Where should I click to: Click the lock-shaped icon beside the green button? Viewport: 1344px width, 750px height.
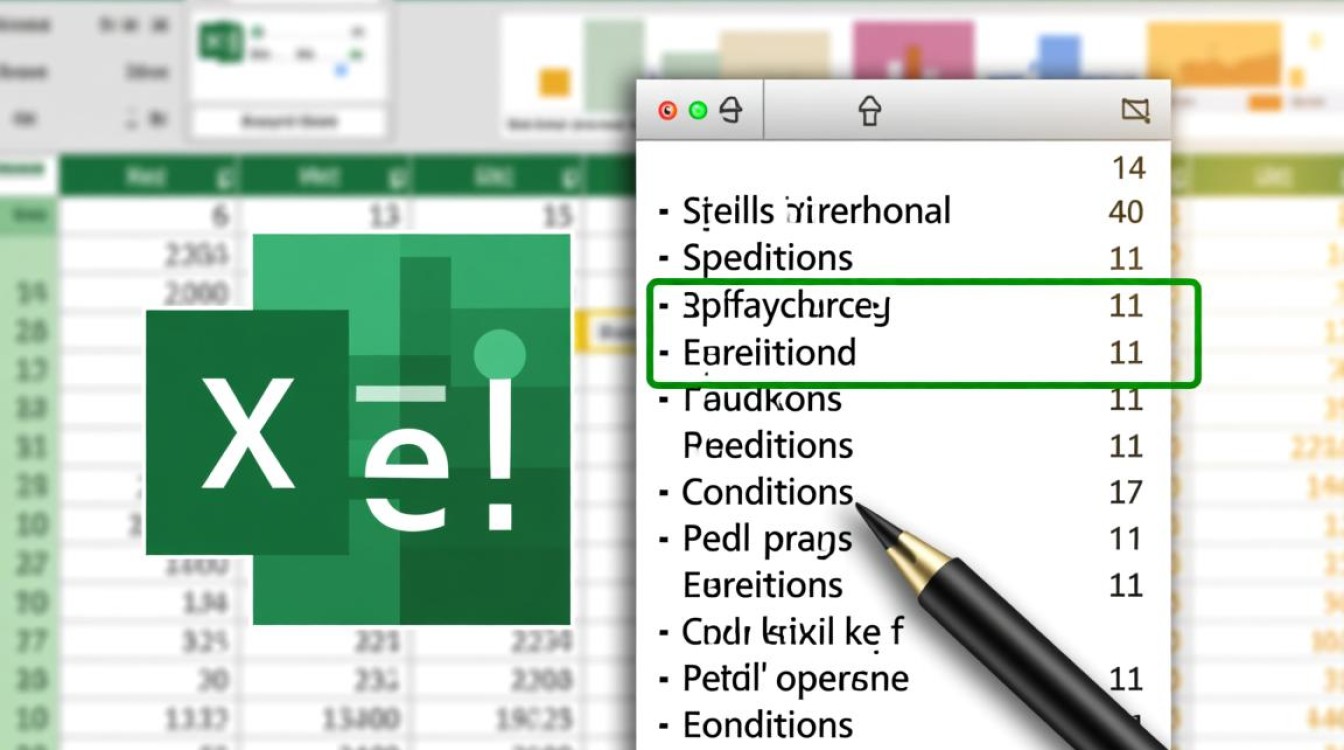pyautogui.click(x=731, y=110)
